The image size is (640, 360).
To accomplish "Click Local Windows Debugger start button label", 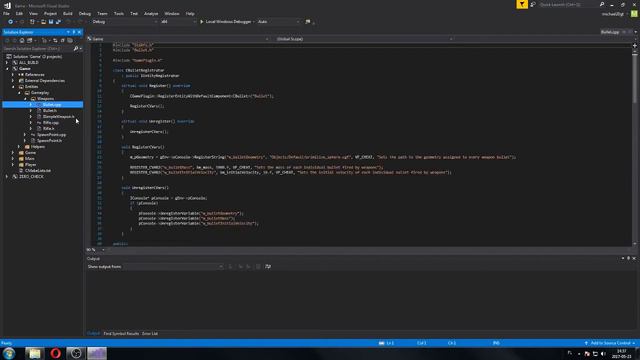I will click(x=228, y=22).
